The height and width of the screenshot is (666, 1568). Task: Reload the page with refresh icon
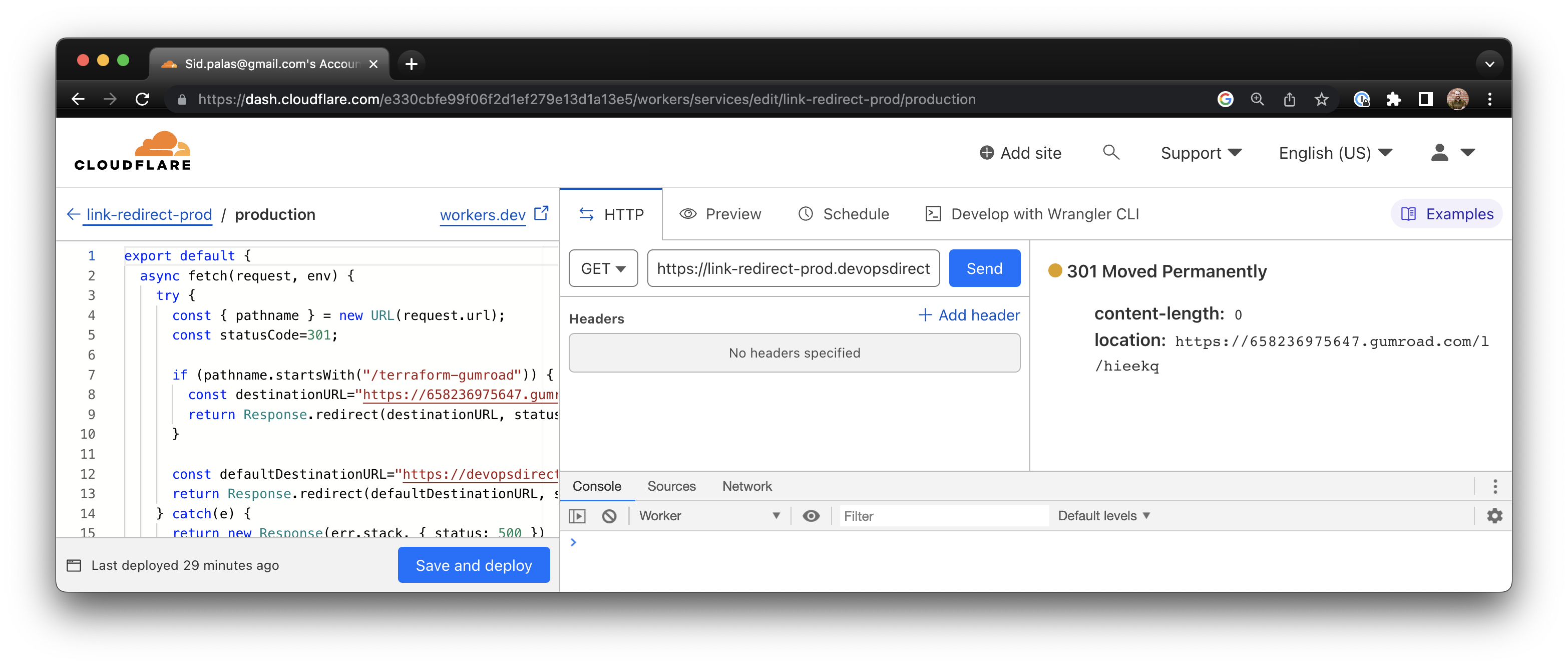click(143, 99)
